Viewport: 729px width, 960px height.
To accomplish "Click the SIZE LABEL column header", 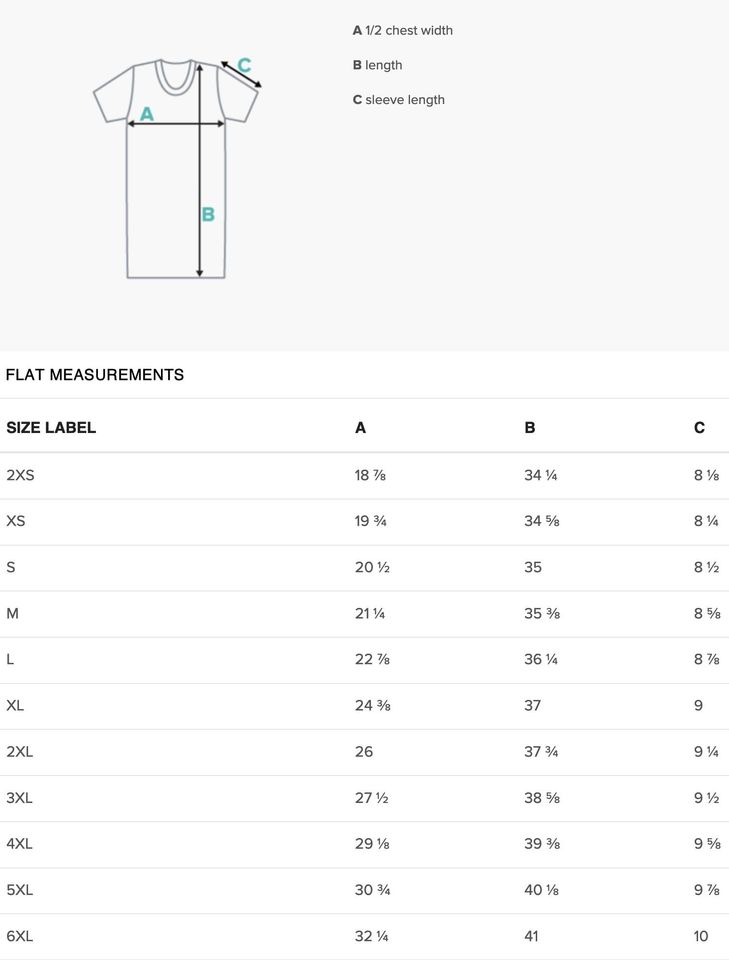I will click(51, 428).
